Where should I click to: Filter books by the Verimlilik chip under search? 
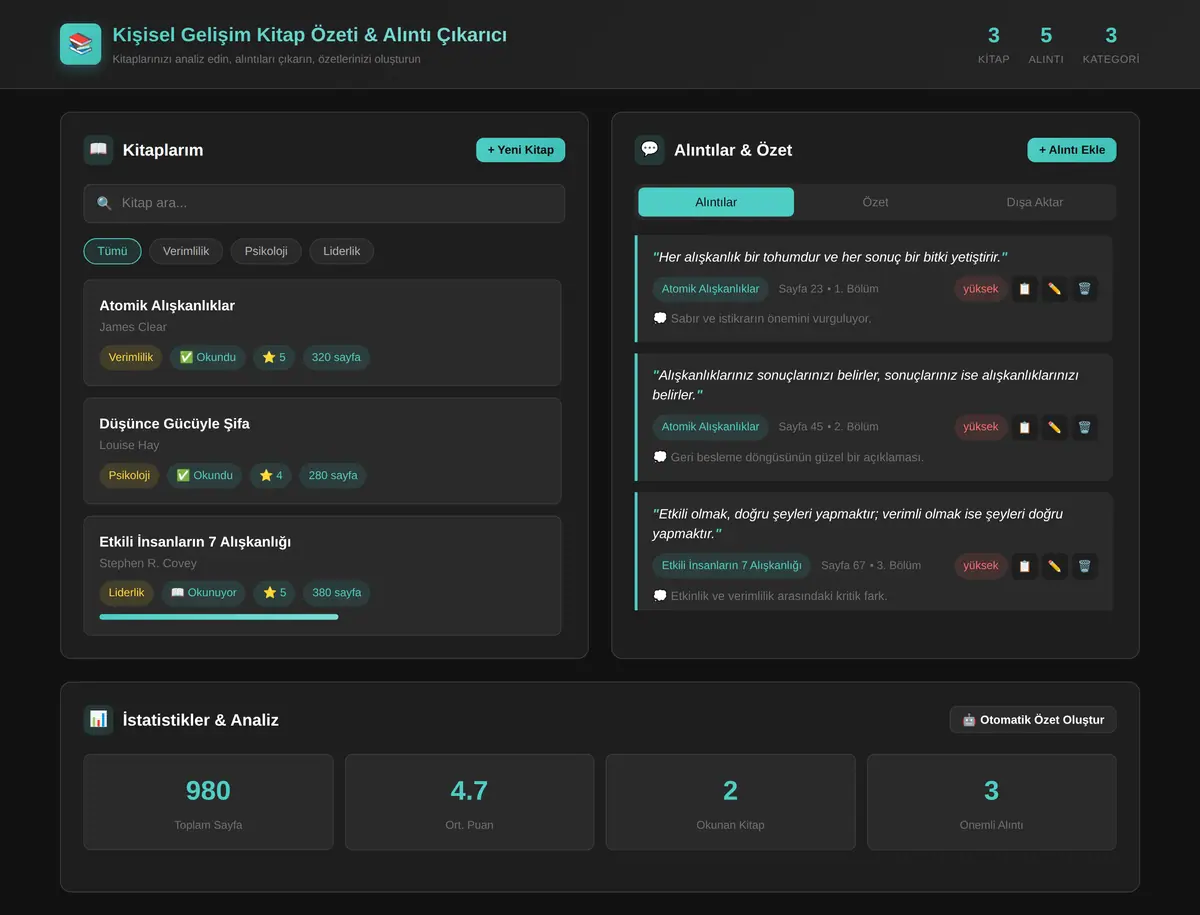[x=186, y=251]
